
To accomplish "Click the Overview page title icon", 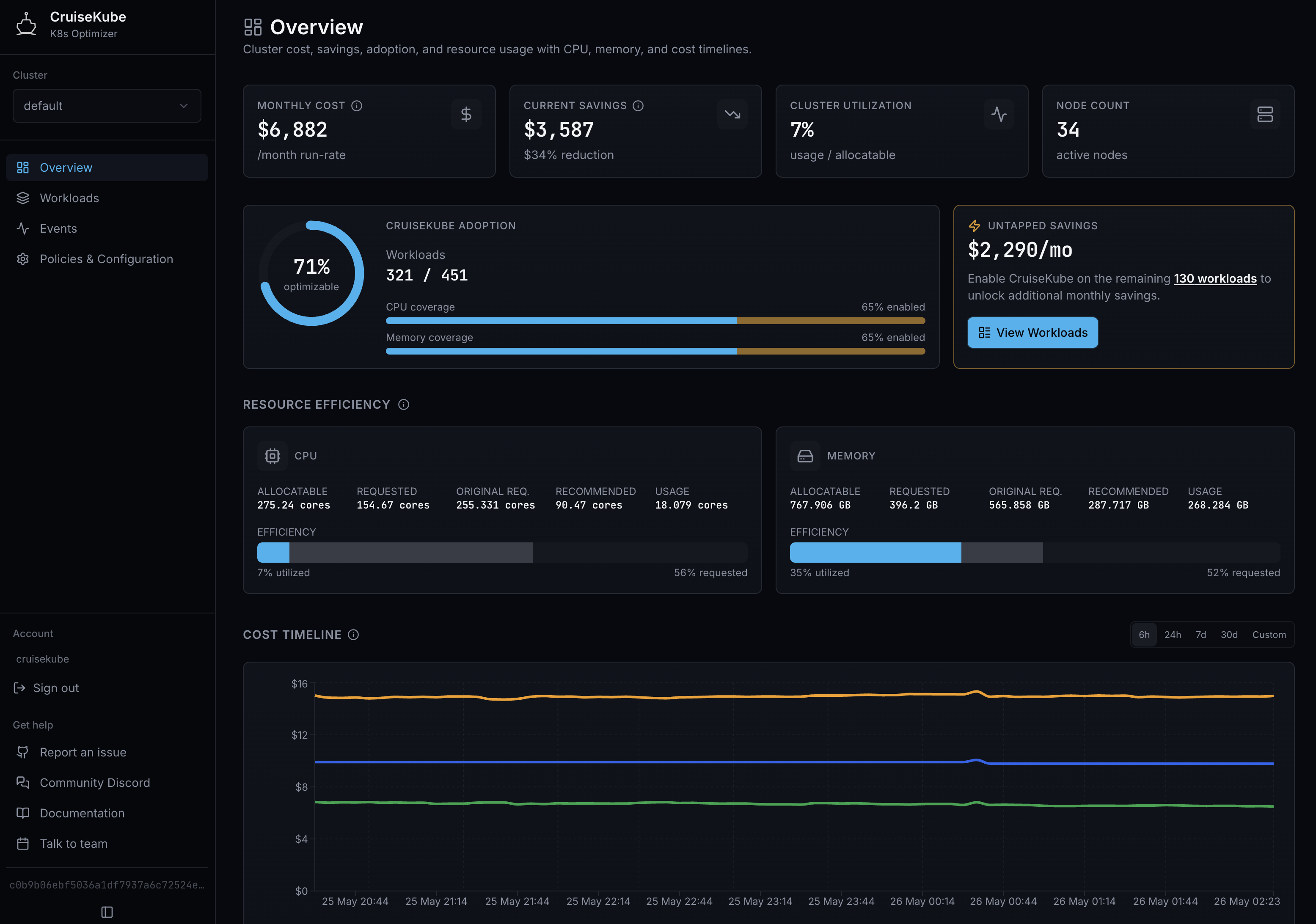I will pyautogui.click(x=253, y=27).
